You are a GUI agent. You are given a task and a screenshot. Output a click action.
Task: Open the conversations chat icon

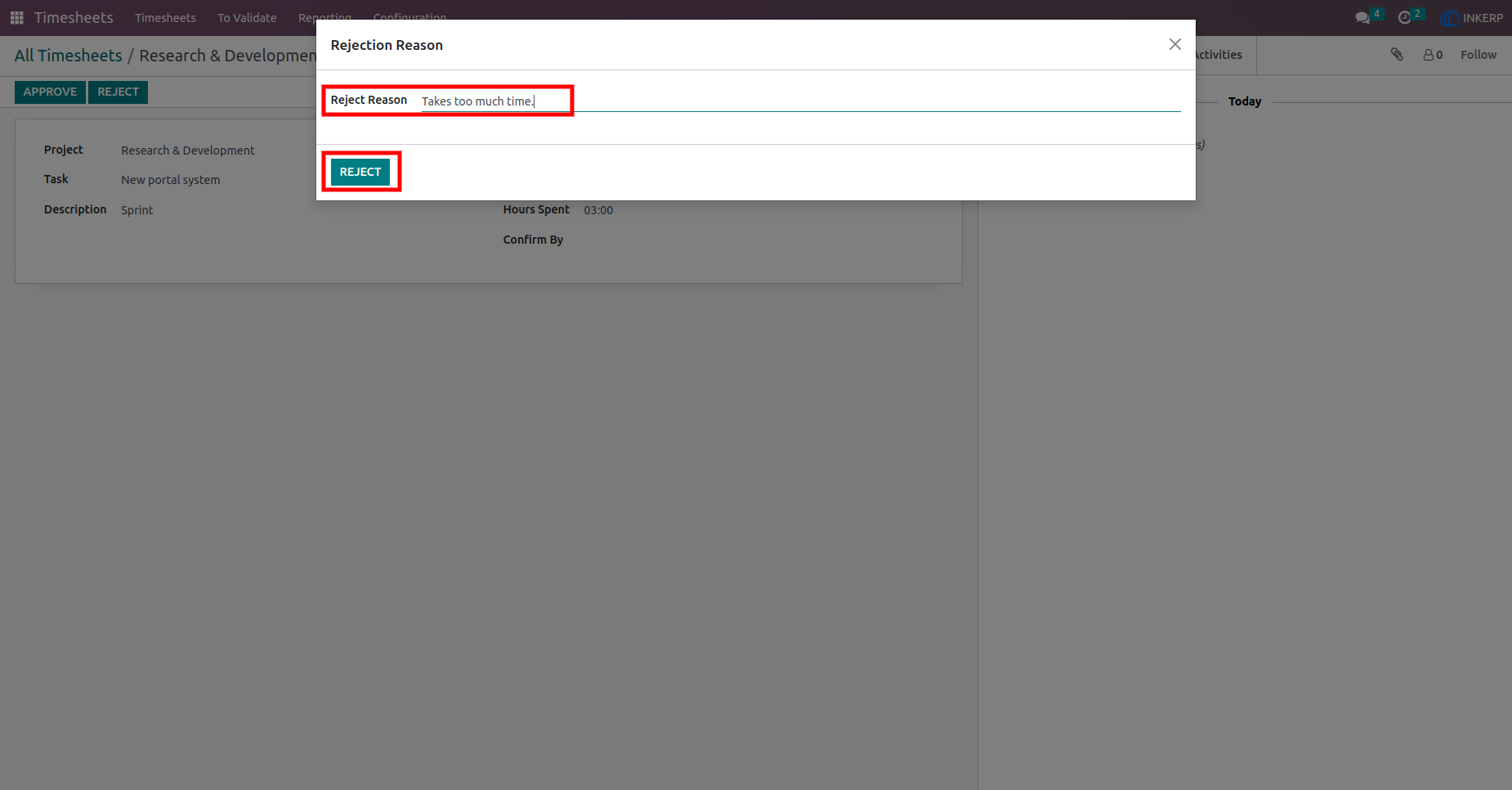[1362, 17]
